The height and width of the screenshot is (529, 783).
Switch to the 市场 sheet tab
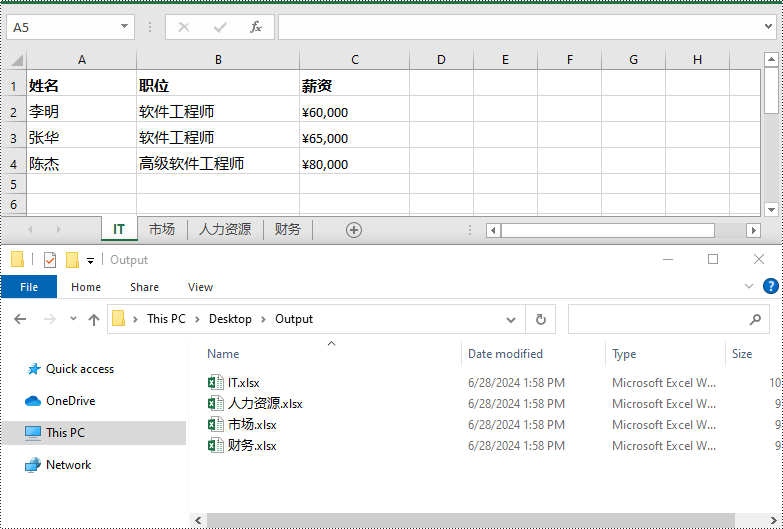click(162, 229)
